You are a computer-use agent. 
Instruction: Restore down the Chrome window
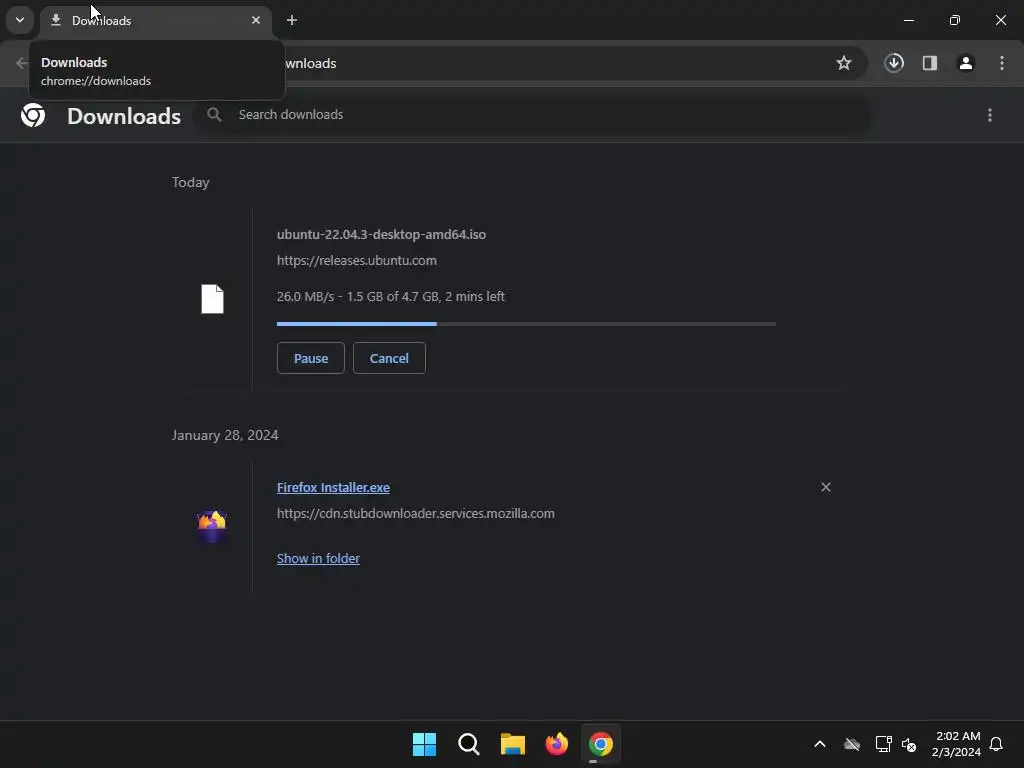955,20
